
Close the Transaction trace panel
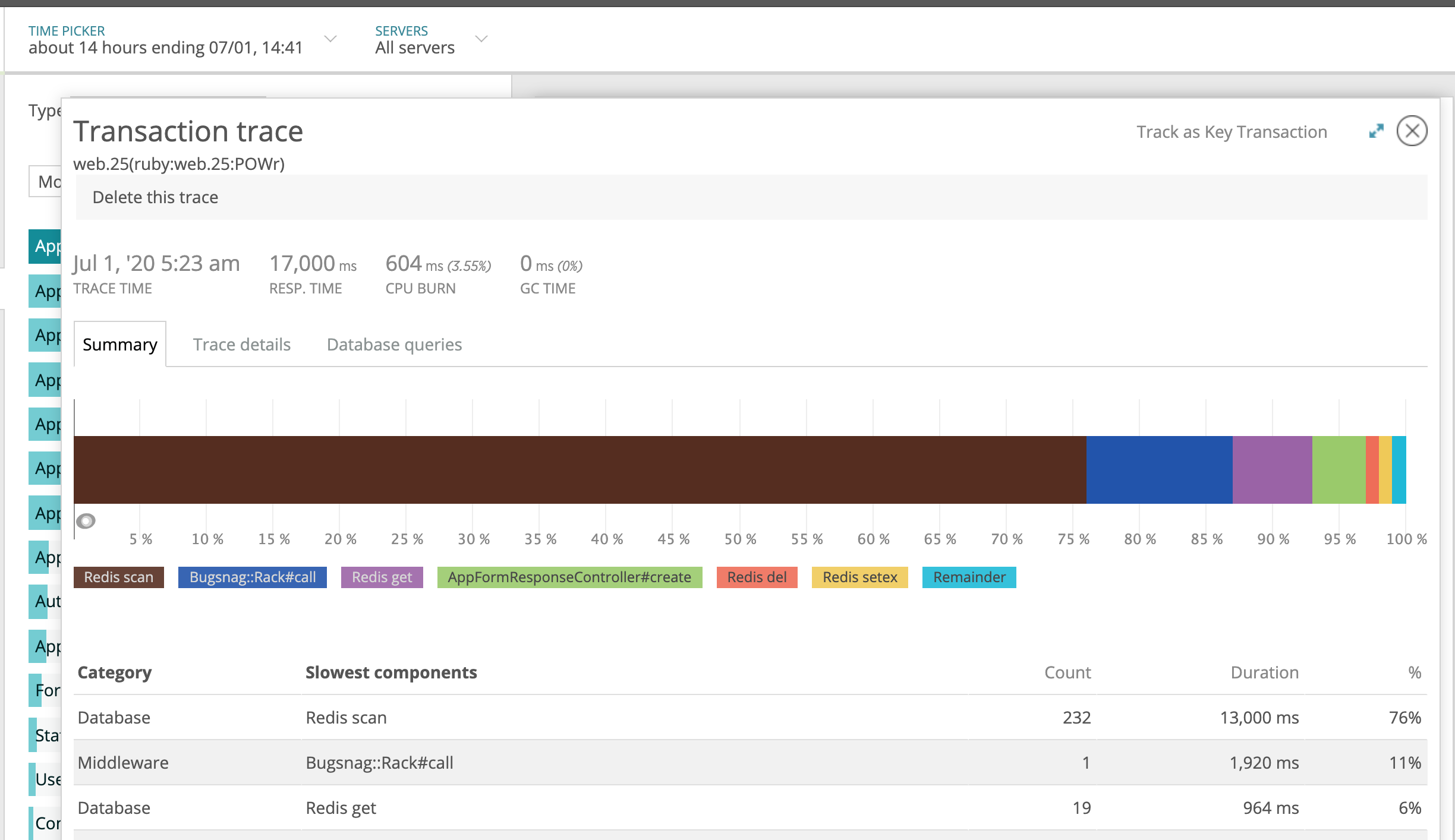click(1412, 131)
